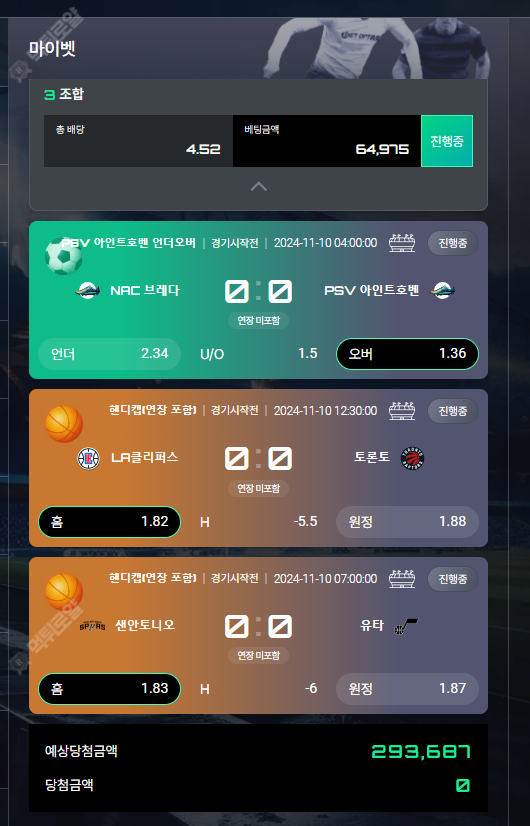Image resolution: width=530 pixels, height=826 pixels.
Task: Select the 오버 1.36 odds option
Action: (x=407, y=353)
